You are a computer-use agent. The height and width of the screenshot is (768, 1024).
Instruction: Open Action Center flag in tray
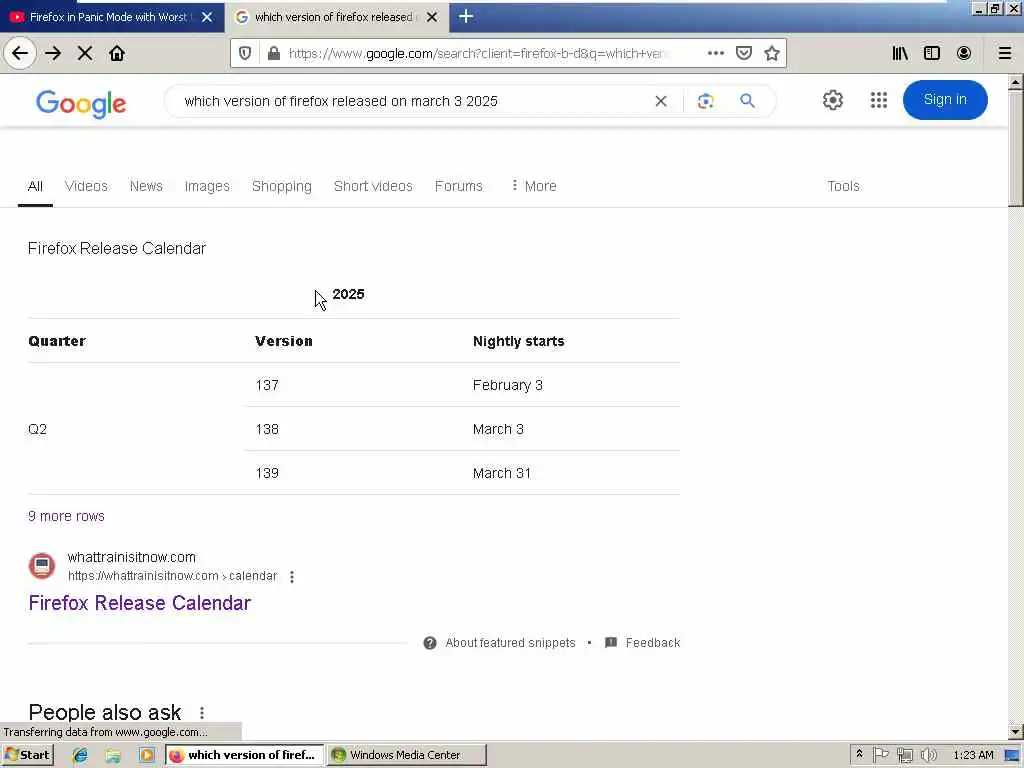click(x=880, y=755)
